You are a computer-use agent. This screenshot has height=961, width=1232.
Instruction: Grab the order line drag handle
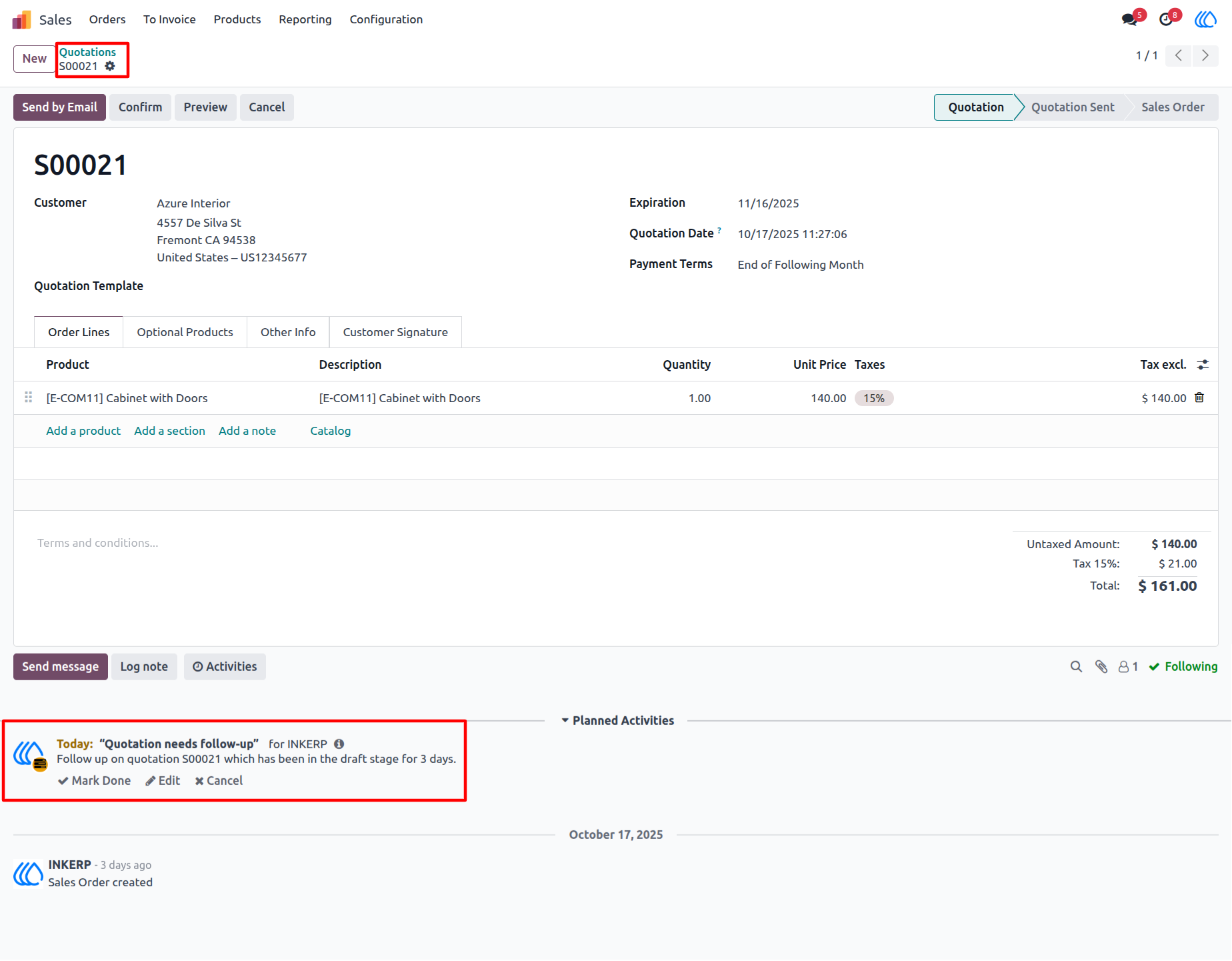28,397
